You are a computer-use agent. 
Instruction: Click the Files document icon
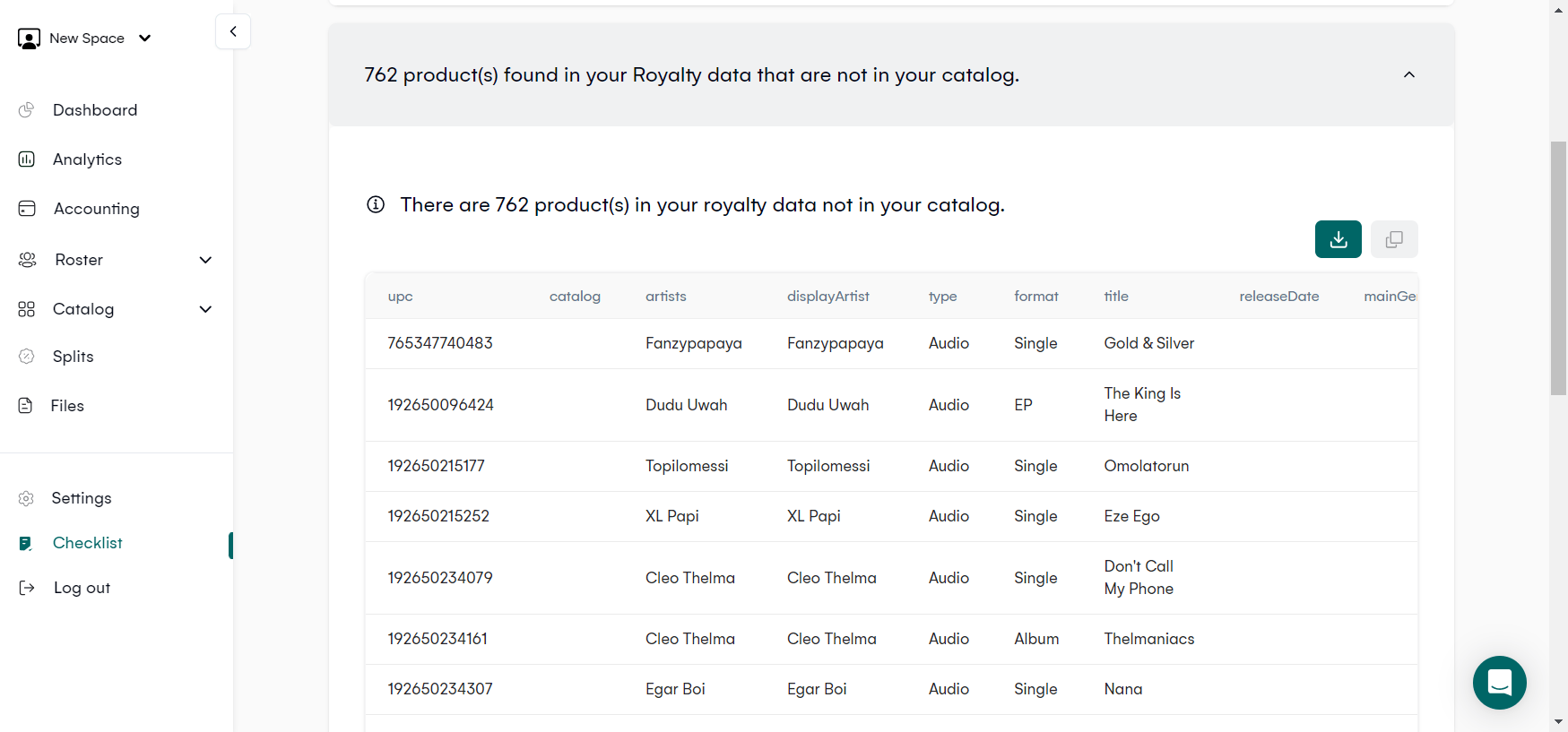pos(26,406)
